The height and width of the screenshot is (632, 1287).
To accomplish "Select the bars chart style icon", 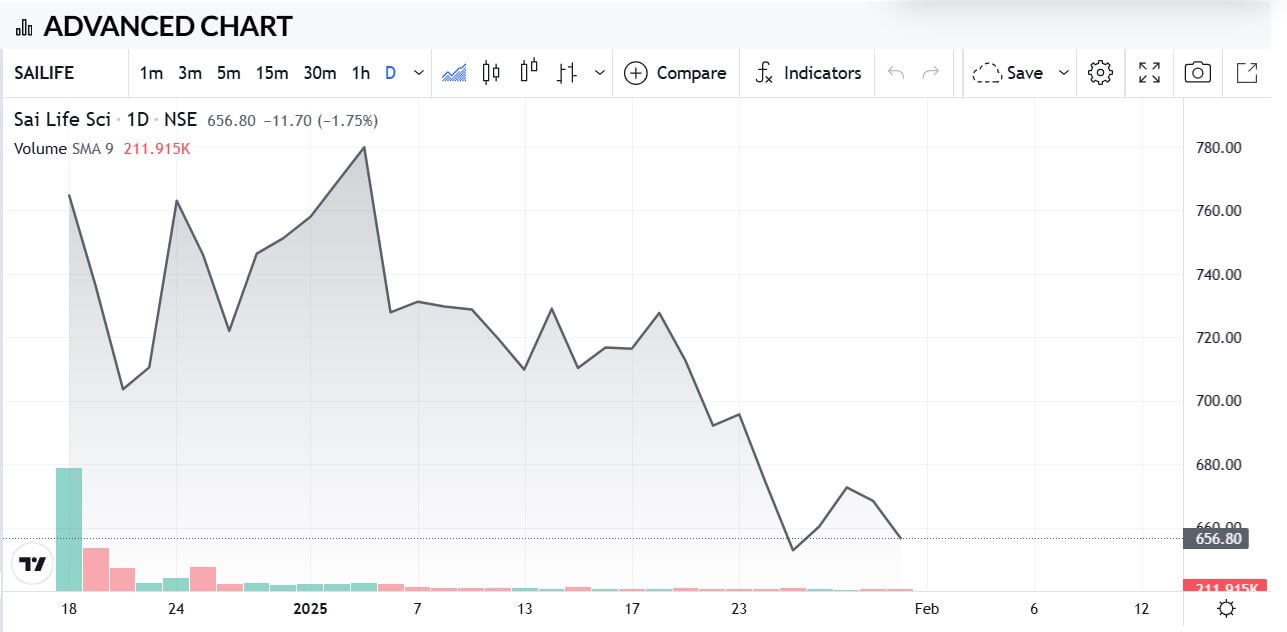I will pos(567,73).
